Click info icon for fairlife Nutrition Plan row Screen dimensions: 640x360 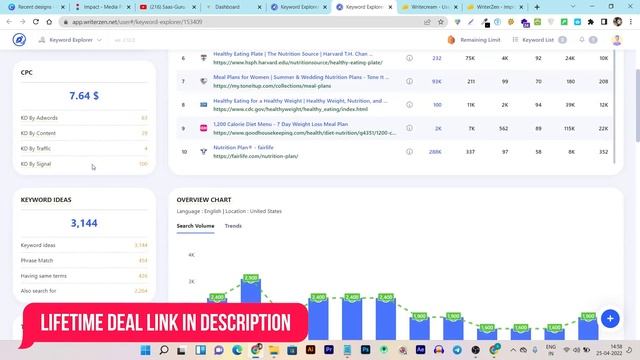(x=409, y=151)
